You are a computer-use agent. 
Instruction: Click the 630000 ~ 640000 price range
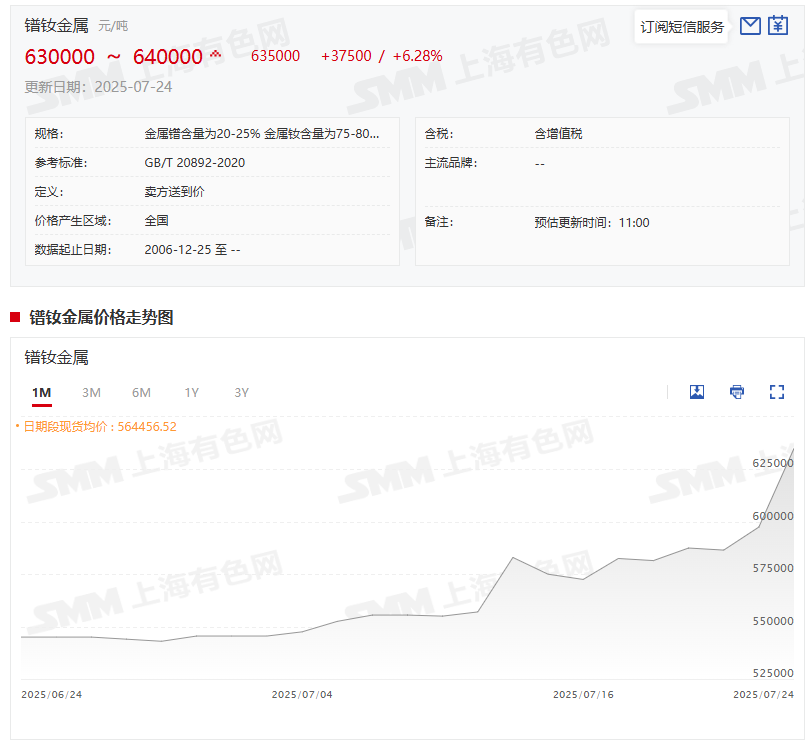[114, 57]
